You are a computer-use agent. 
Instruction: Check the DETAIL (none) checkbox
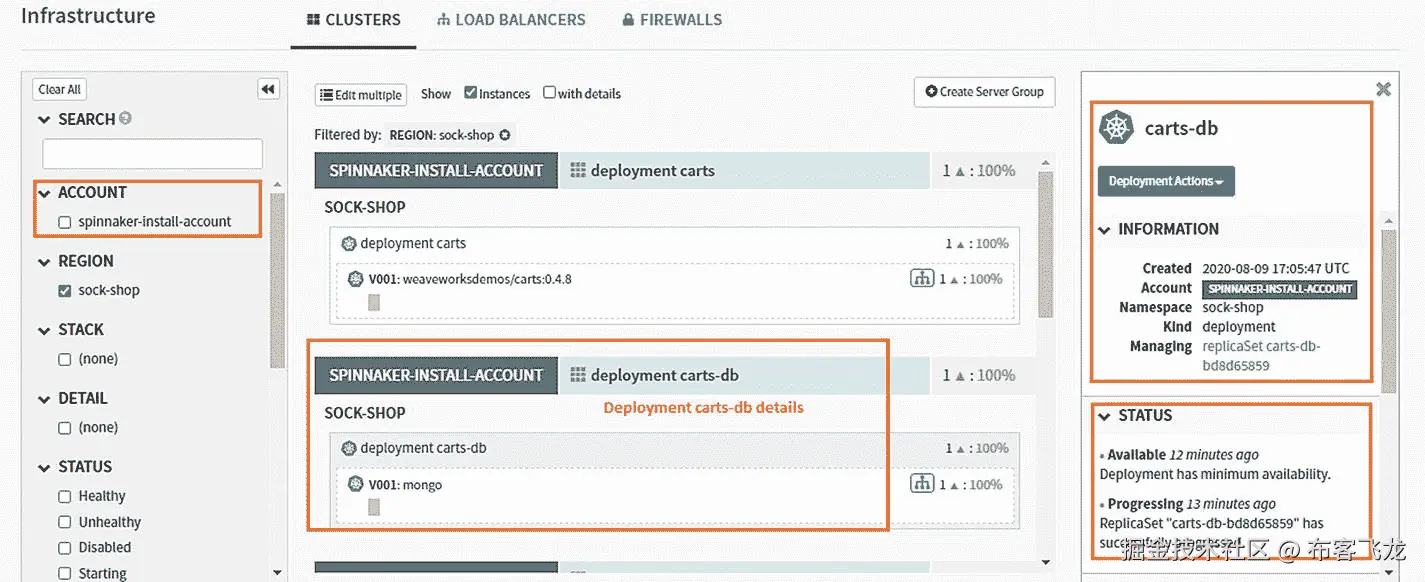(65, 428)
